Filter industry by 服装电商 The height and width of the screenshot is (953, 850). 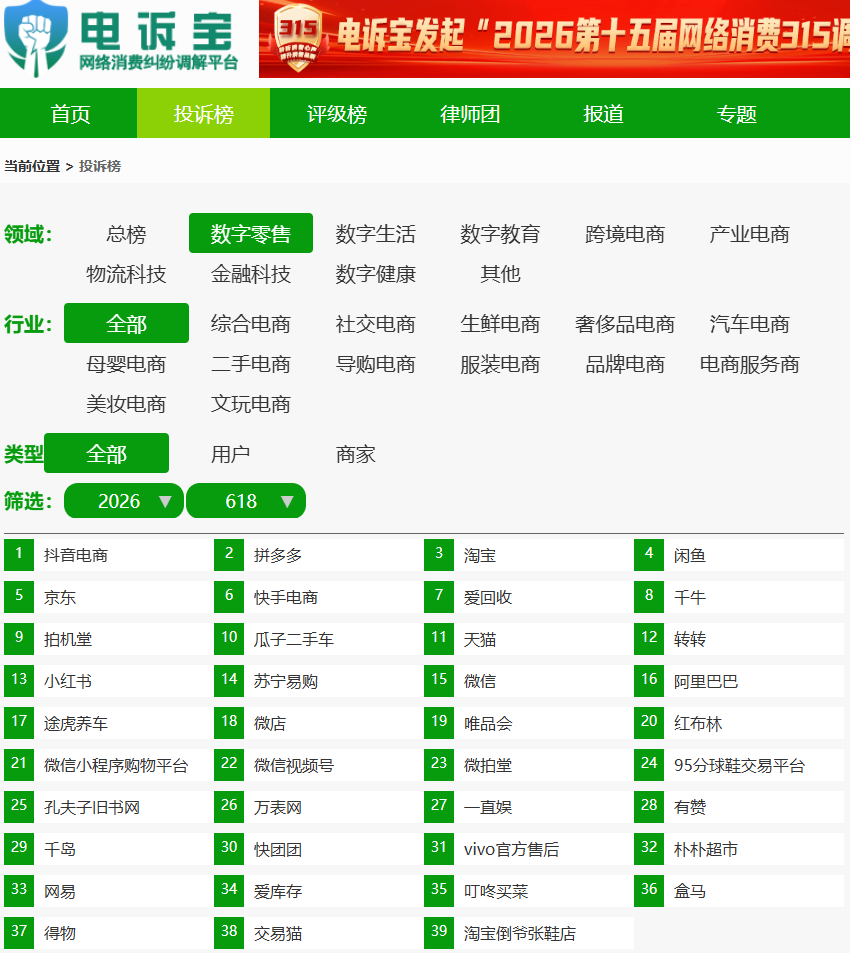(500, 363)
